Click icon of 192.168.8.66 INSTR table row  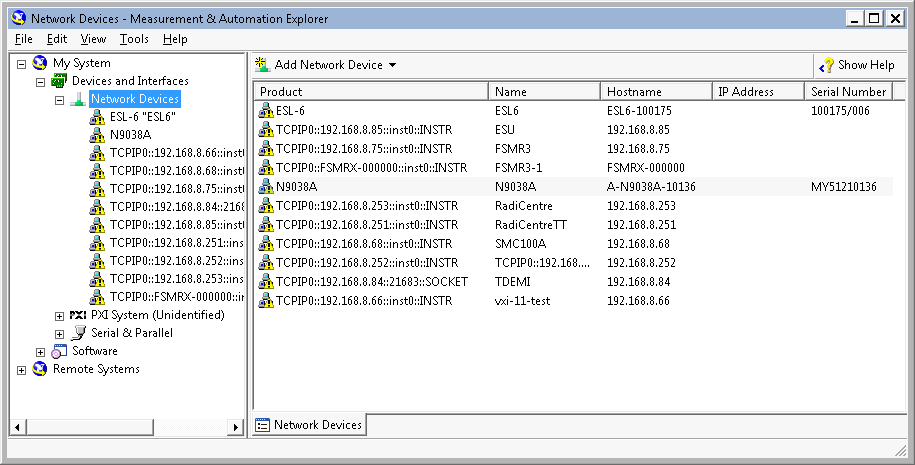click(x=266, y=301)
